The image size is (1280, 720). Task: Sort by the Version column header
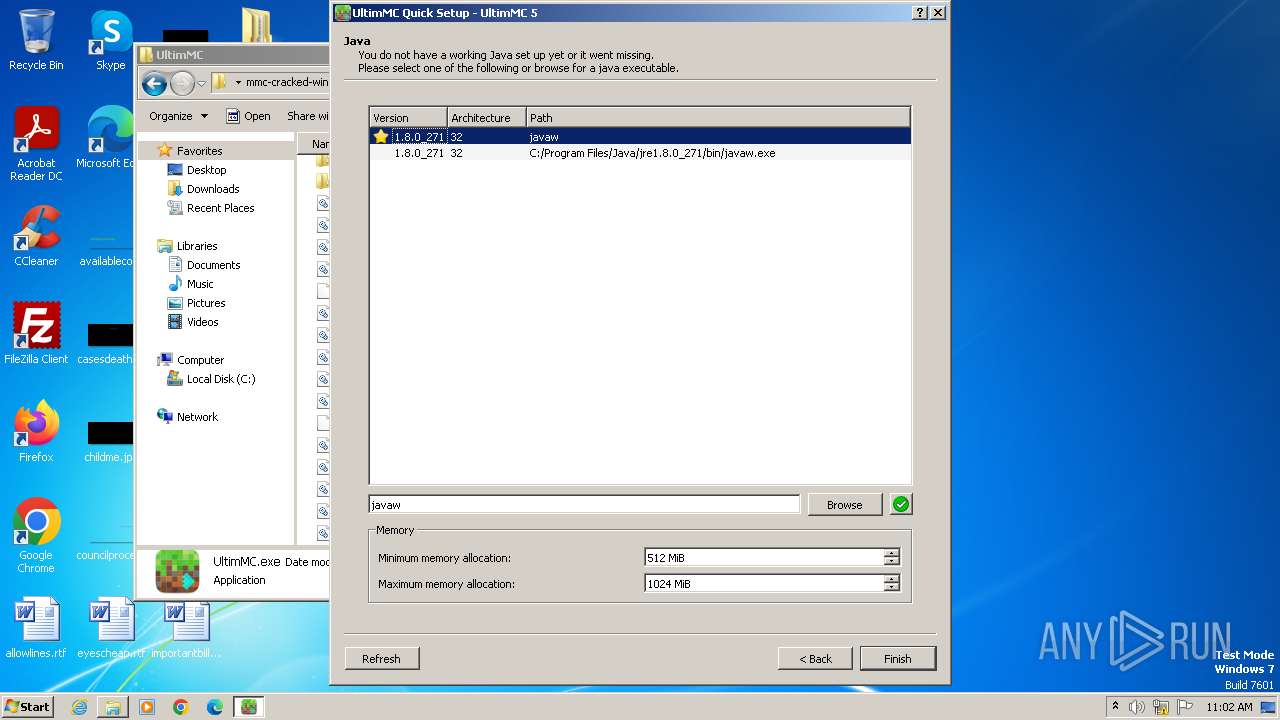408,118
